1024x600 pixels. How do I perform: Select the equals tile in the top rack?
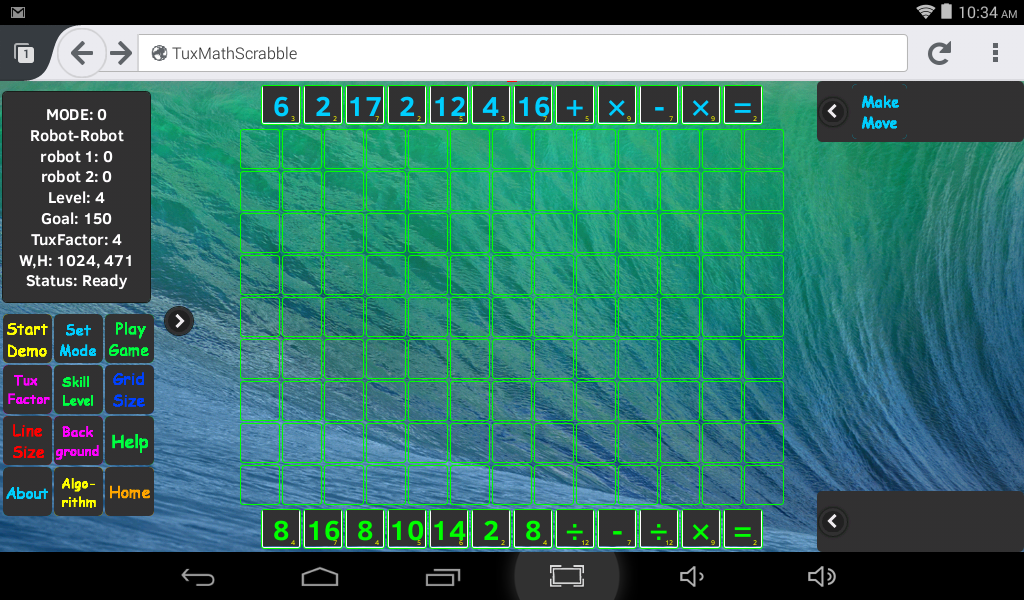coord(743,104)
